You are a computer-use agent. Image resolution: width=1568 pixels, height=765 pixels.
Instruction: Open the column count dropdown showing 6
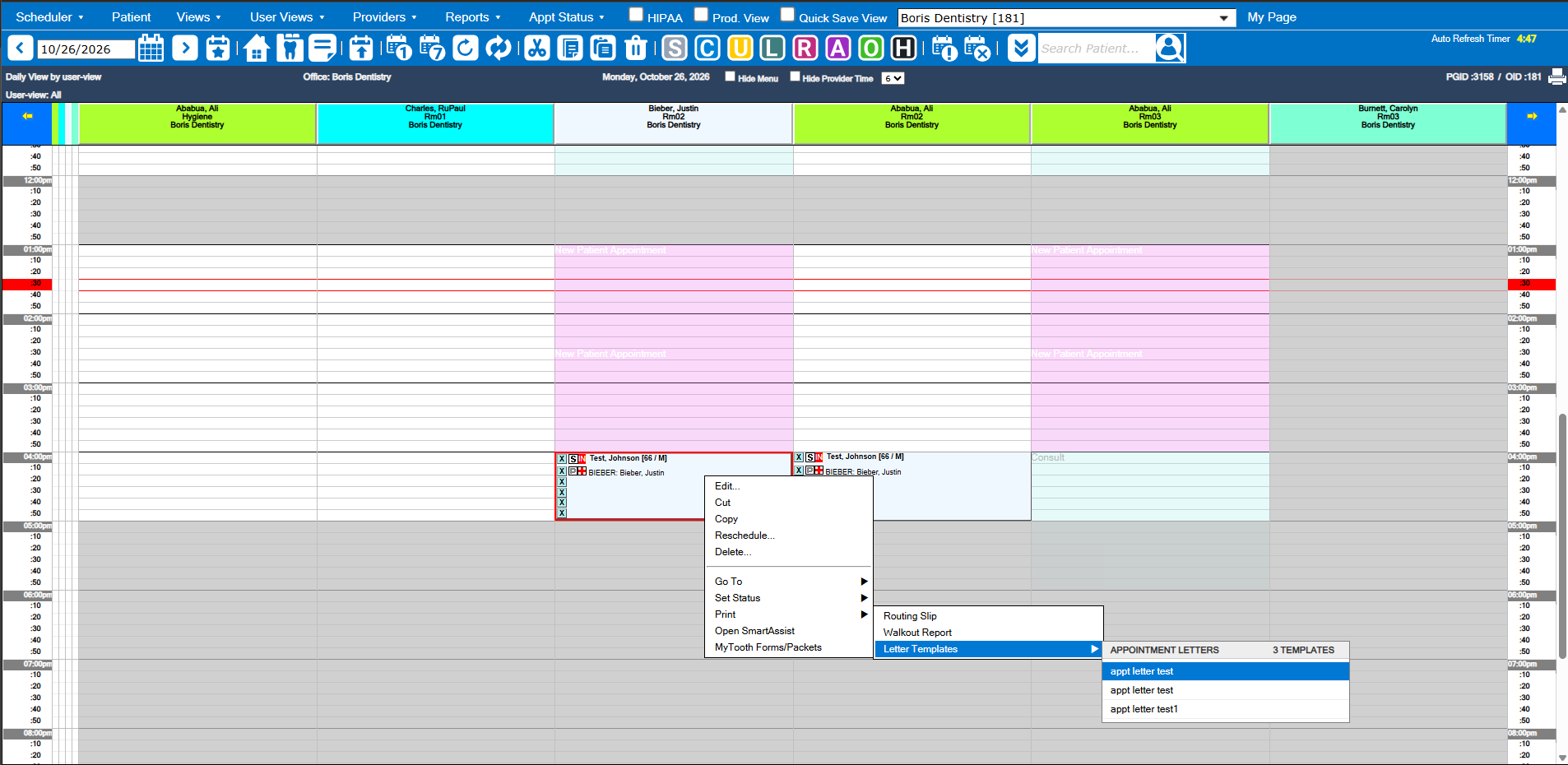893,78
